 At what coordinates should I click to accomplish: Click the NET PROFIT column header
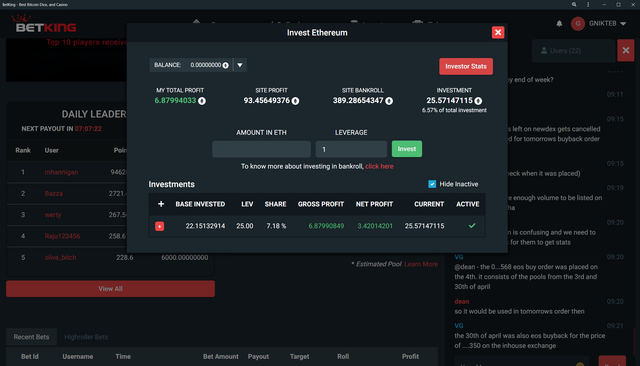[374, 204]
